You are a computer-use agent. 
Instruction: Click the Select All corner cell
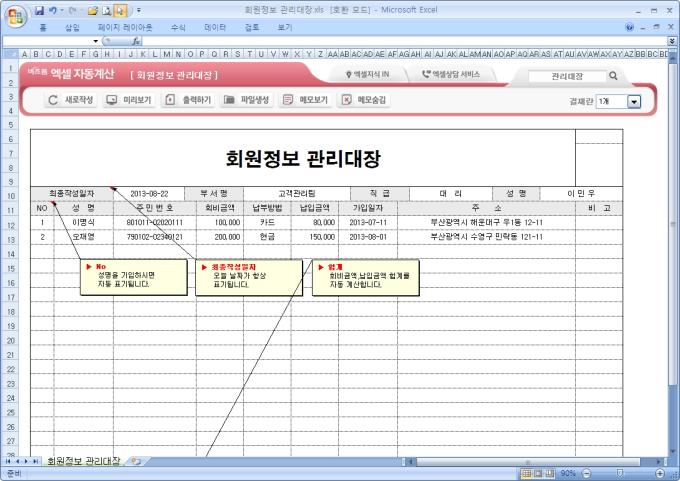tap(10, 54)
